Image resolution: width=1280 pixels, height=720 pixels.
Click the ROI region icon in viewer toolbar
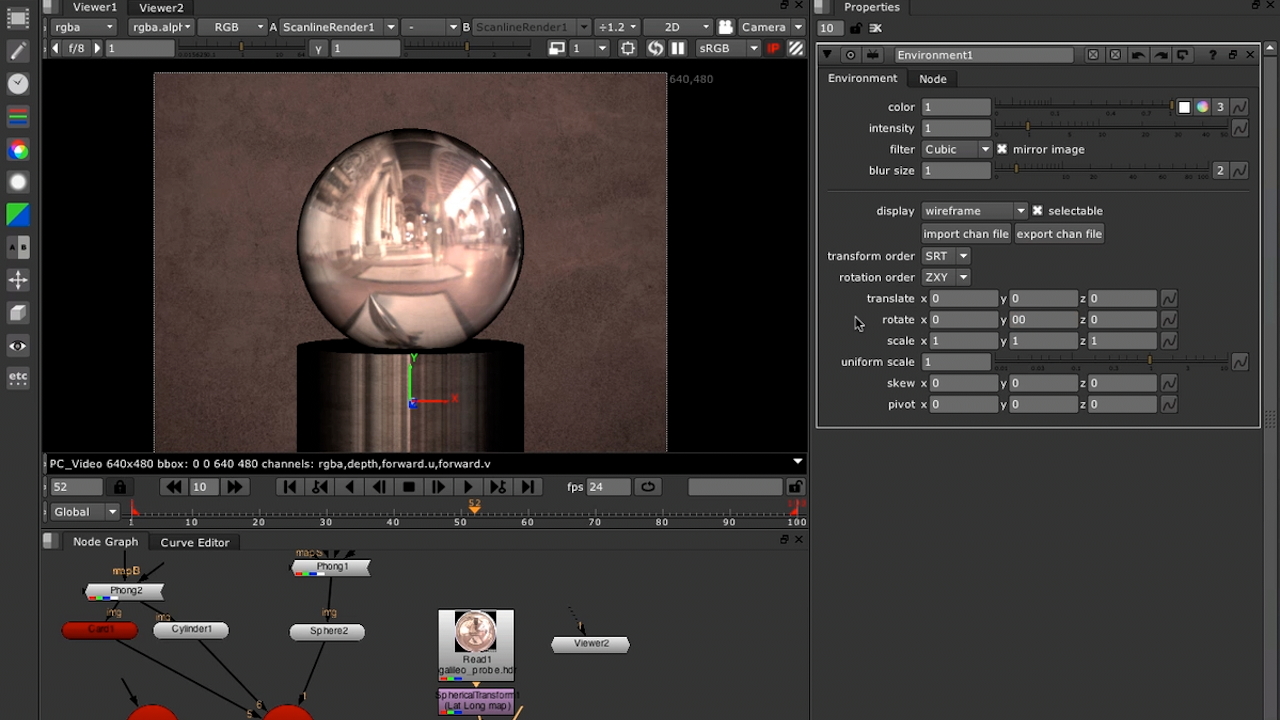628,48
